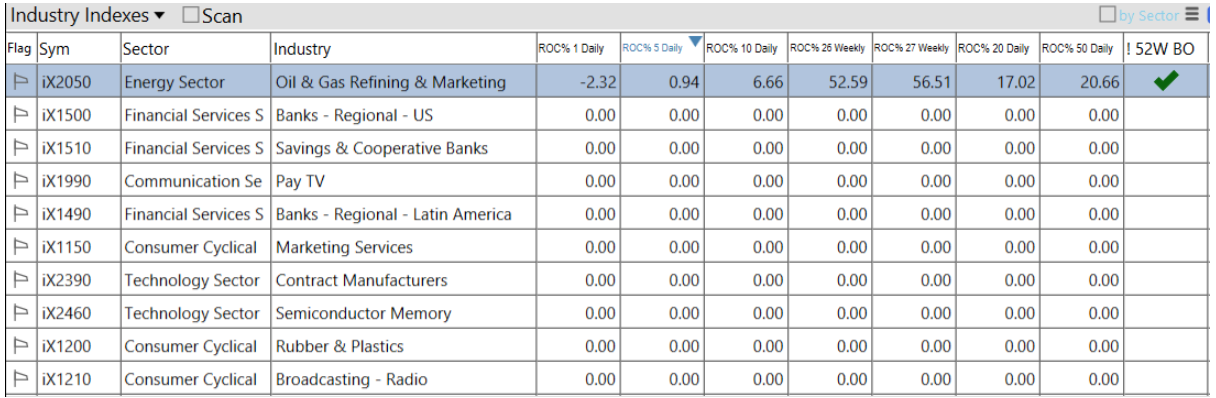Click sort arrow on ROC% 5 Daily column

pos(695,41)
